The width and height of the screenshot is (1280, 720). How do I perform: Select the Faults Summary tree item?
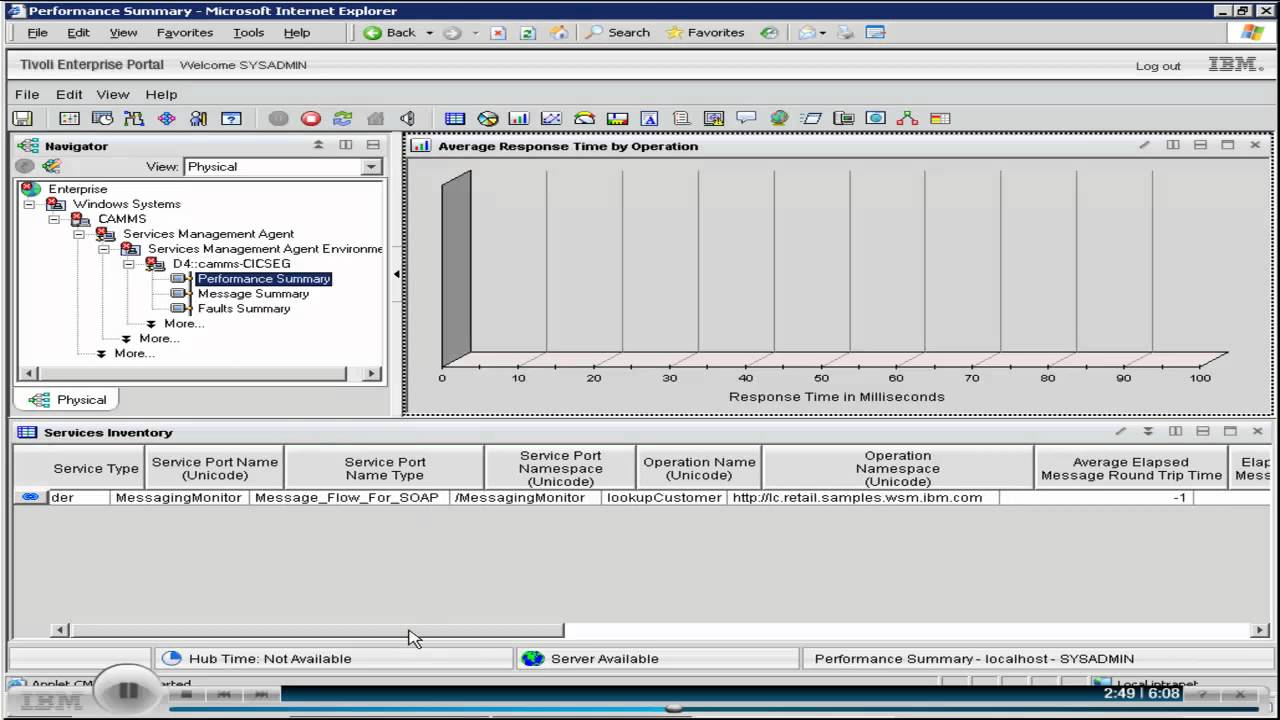click(244, 309)
